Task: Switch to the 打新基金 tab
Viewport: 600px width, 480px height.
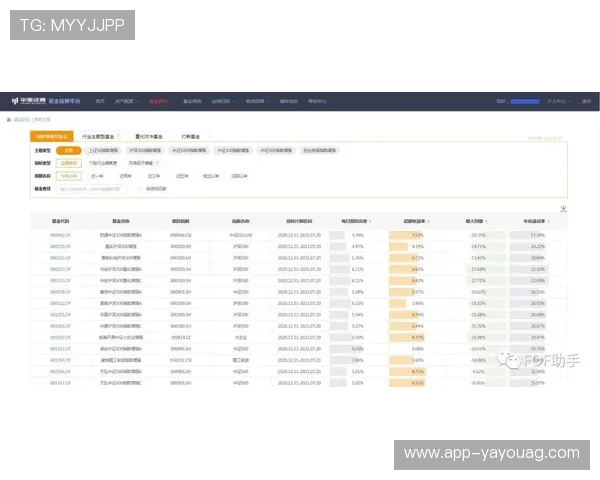Action: [191, 136]
